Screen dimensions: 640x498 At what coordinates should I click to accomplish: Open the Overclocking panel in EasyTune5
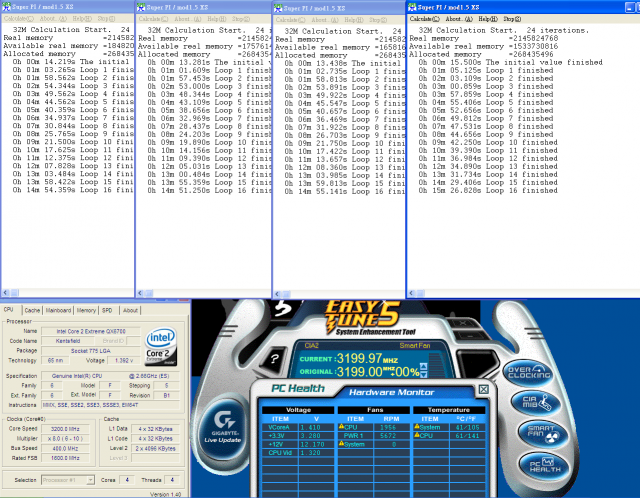coord(529,372)
